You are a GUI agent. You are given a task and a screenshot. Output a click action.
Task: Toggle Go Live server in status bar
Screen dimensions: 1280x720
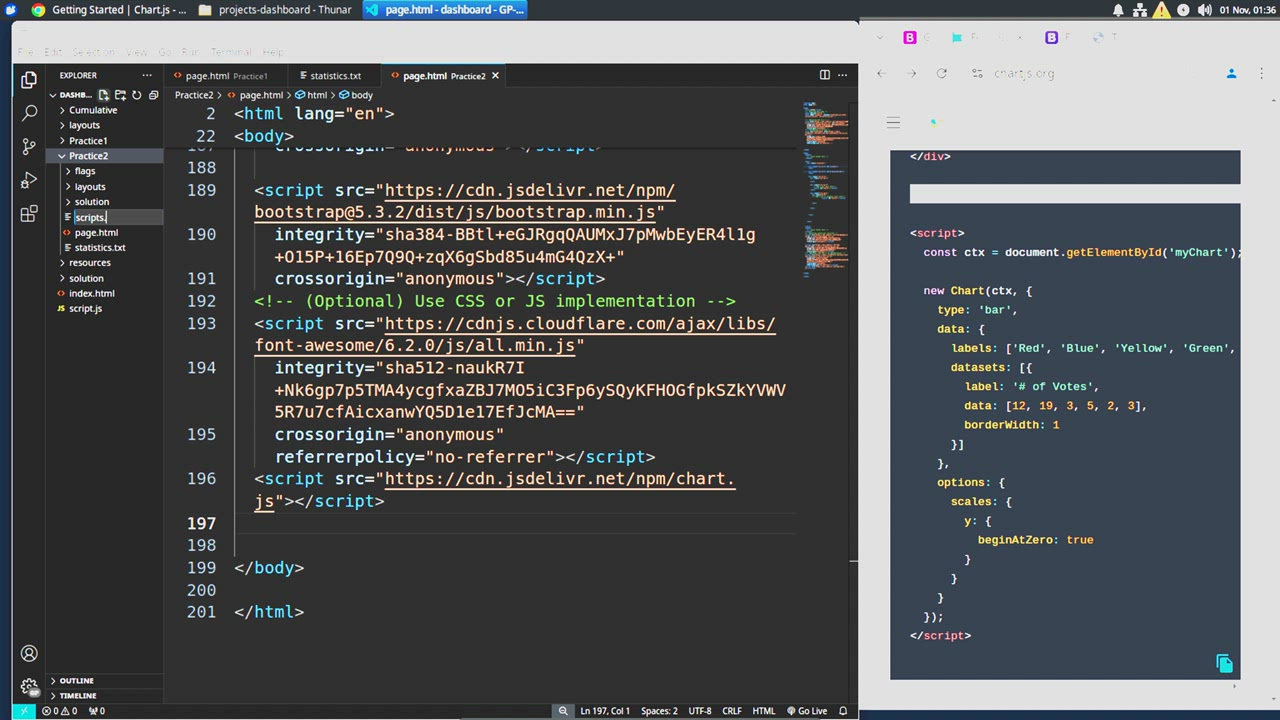pos(805,711)
